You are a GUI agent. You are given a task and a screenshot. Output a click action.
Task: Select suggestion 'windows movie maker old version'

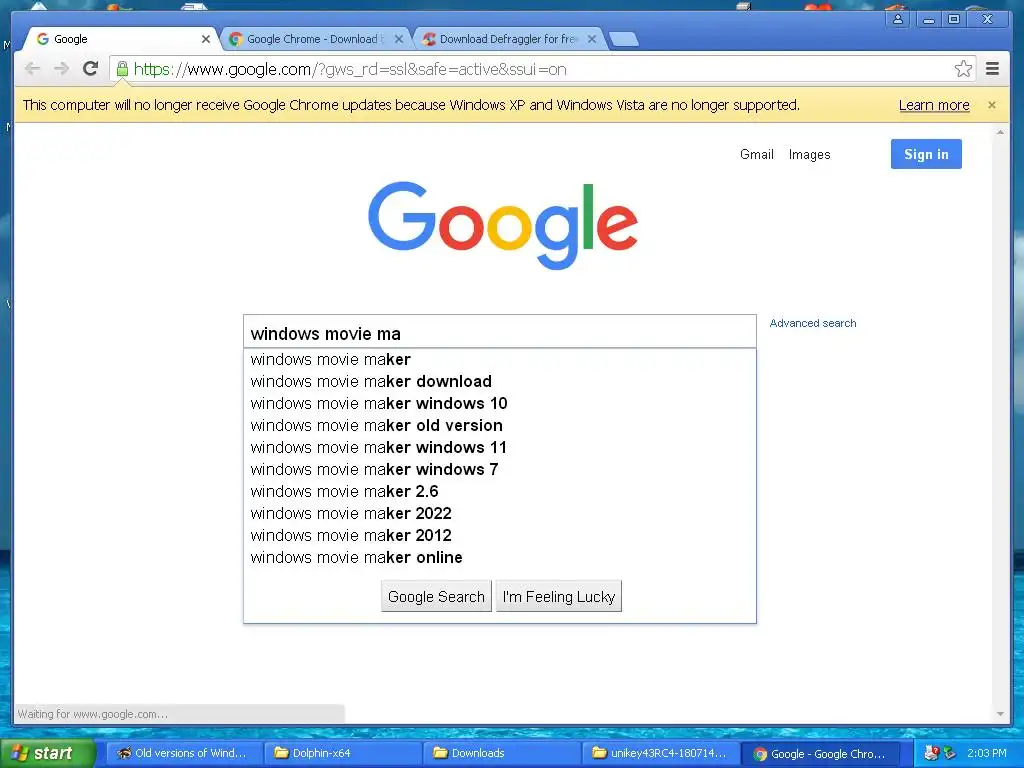(x=500, y=426)
